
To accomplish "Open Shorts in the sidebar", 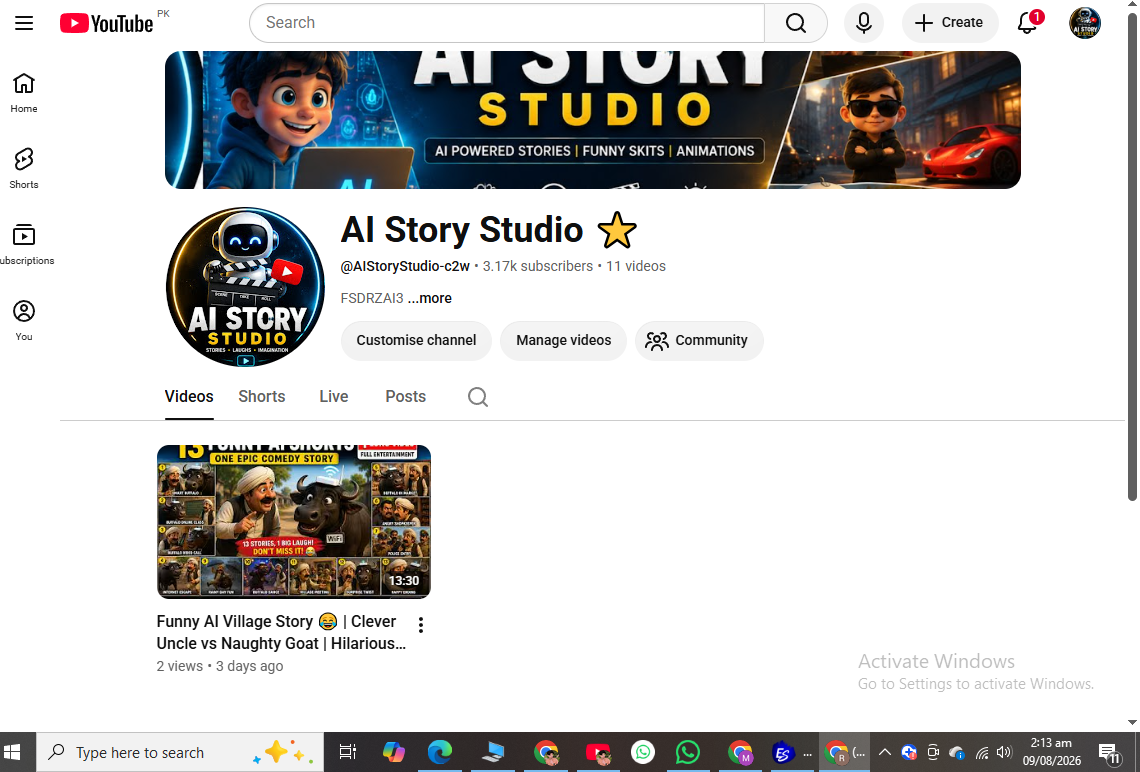I will coord(24,169).
